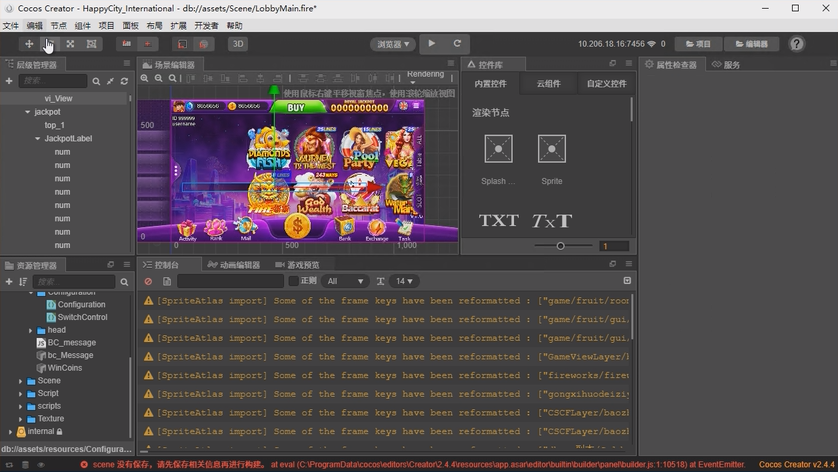Switch to 服务 tab

click(x=726, y=65)
